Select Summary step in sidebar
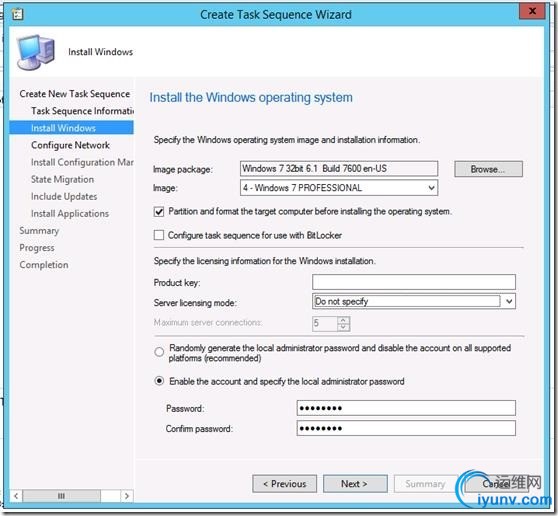 39,231
